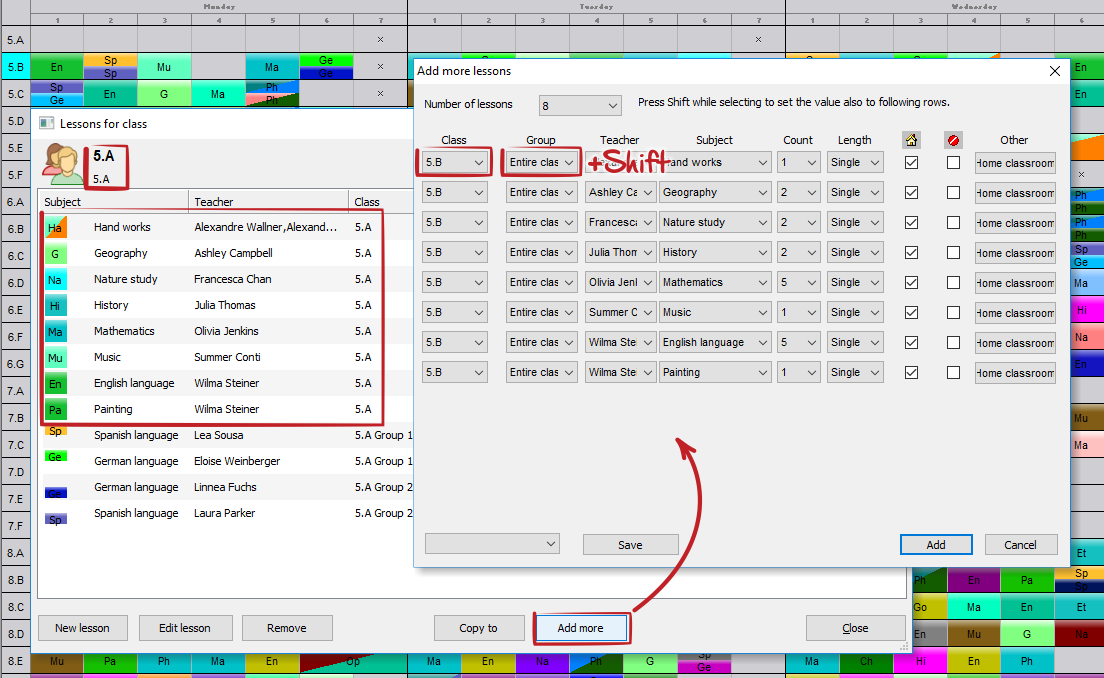
Task: Click the Subject column header in lessons list
Action: [63, 202]
